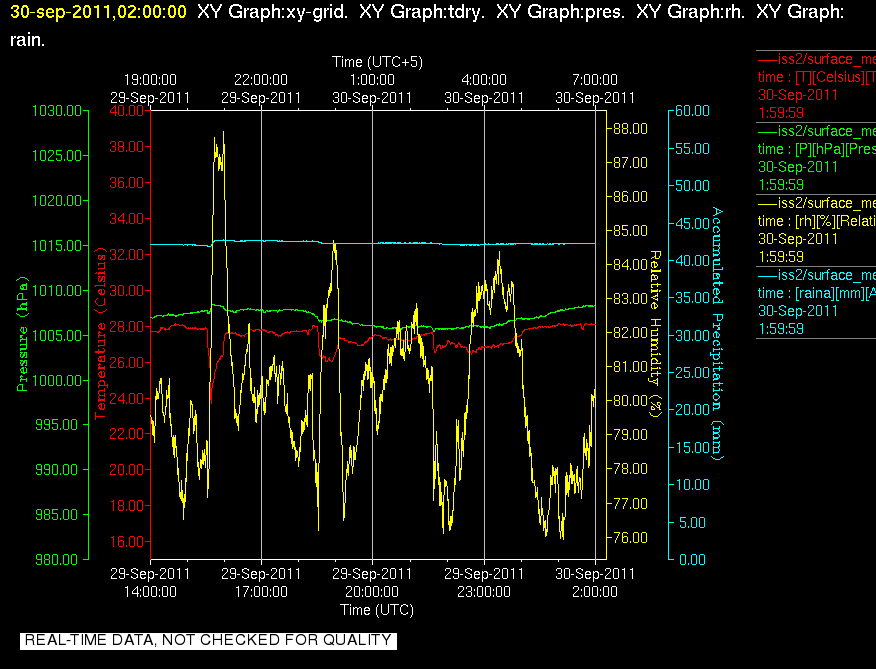Screen dimensions: 876x669
Task: Click the red legend line 'iss2/surface_me'
Action: pos(816,59)
